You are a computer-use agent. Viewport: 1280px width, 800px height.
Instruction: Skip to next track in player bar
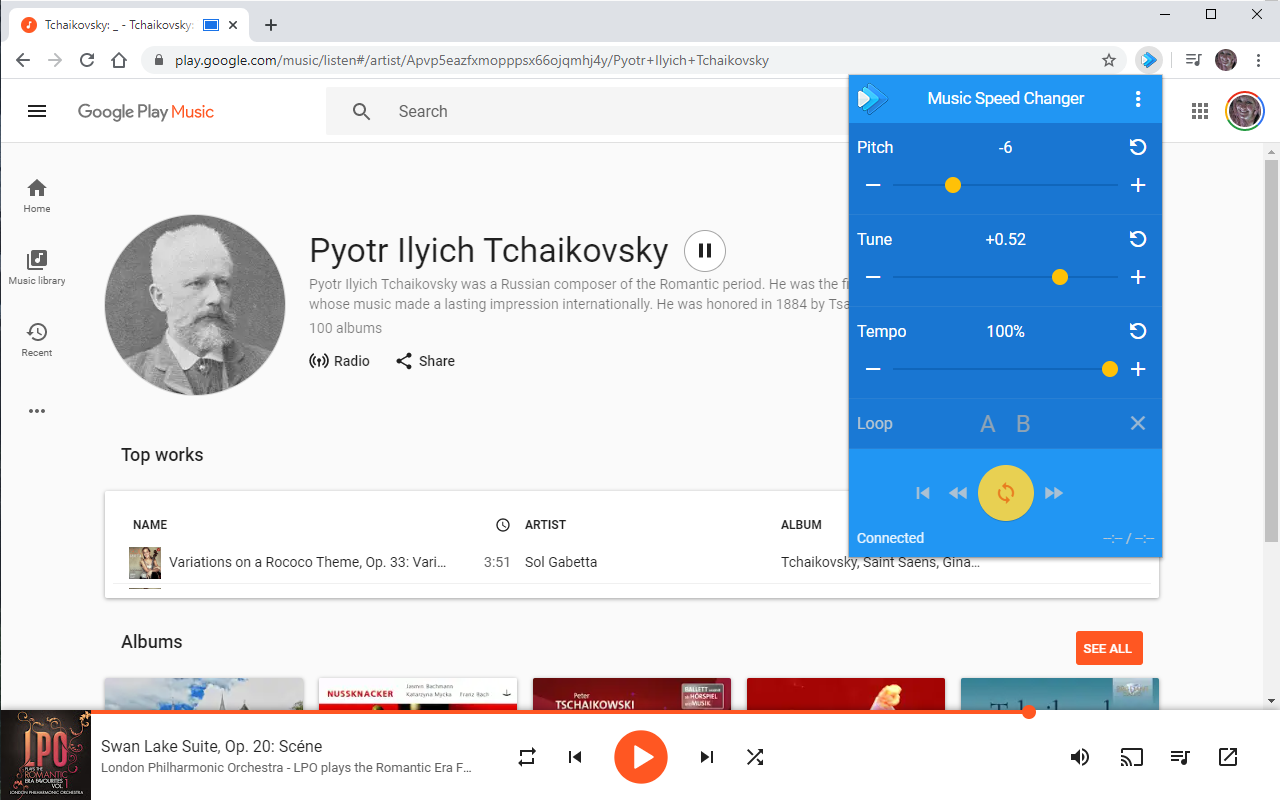pyautogui.click(x=707, y=757)
